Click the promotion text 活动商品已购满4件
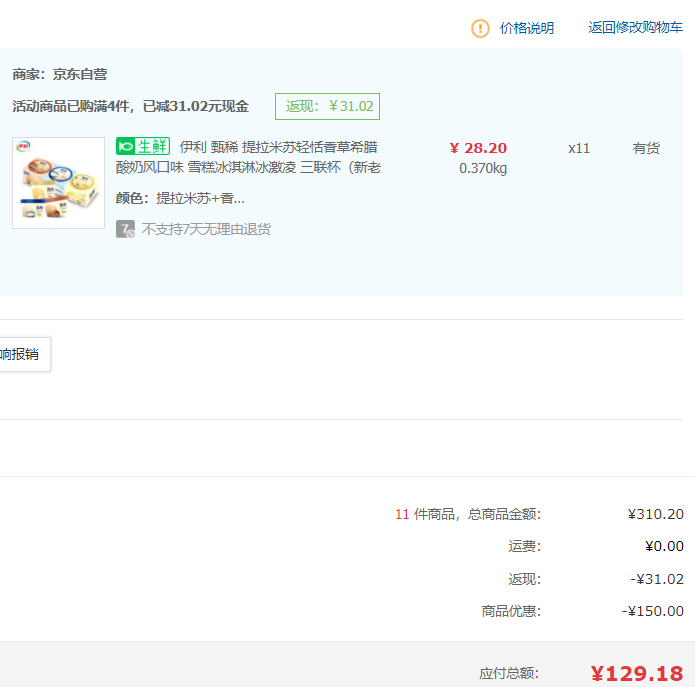The height and width of the screenshot is (687, 695). tap(71, 106)
